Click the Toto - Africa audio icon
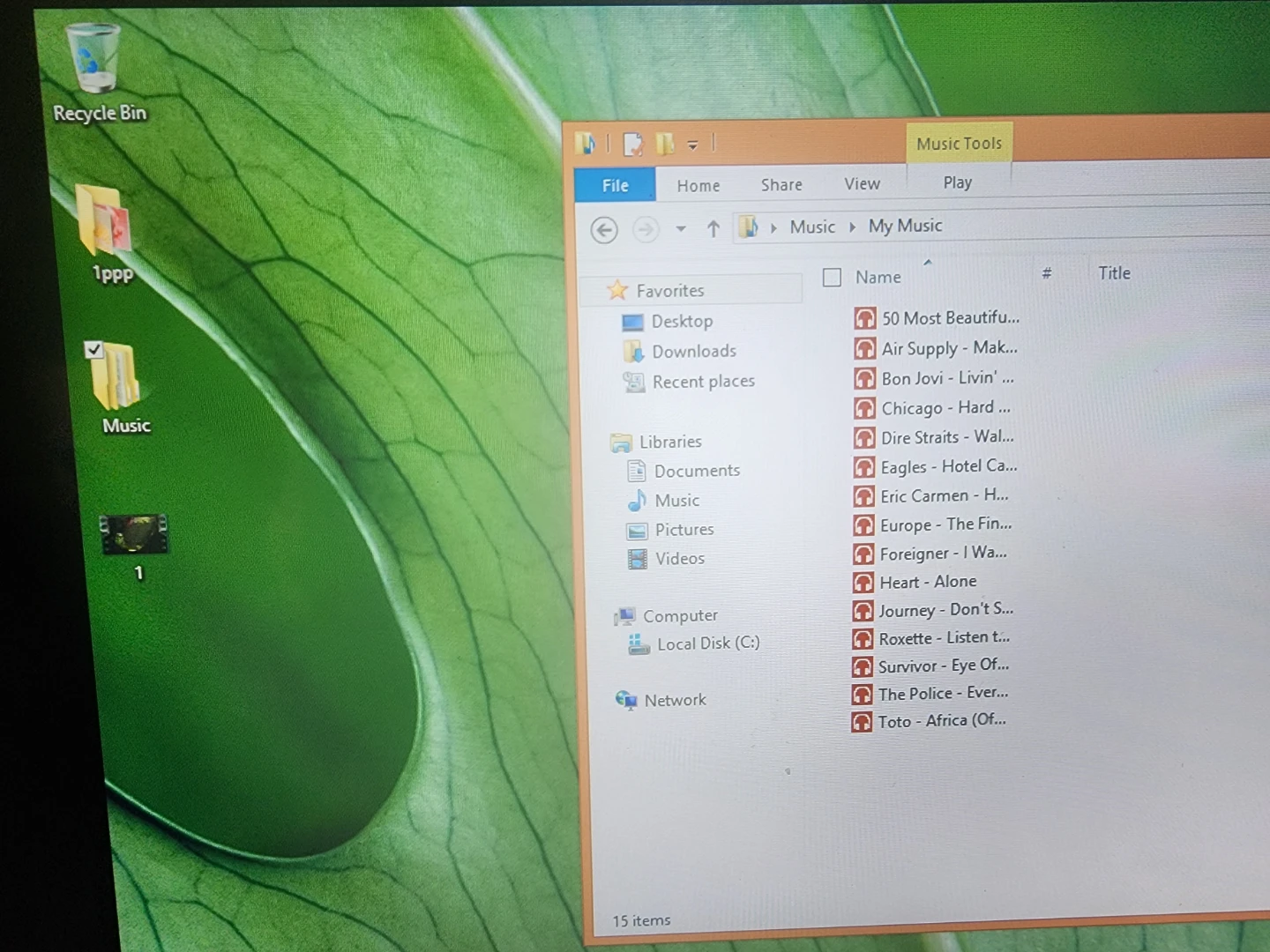Image resolution: width=1270 pixels, height=952 pixels. coord(862,722)
